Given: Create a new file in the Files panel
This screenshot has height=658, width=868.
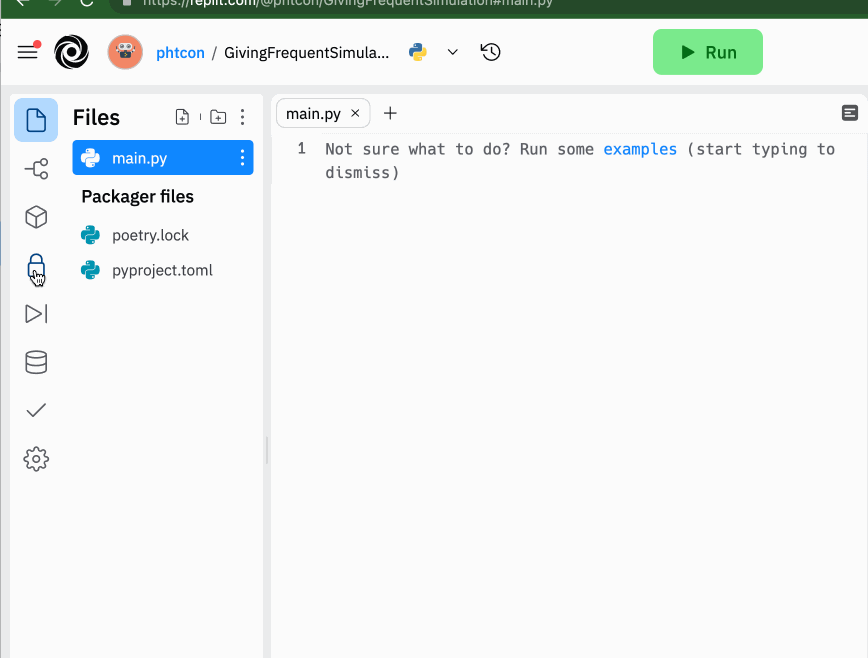Looking at the screenshot, I should (182, 117).
